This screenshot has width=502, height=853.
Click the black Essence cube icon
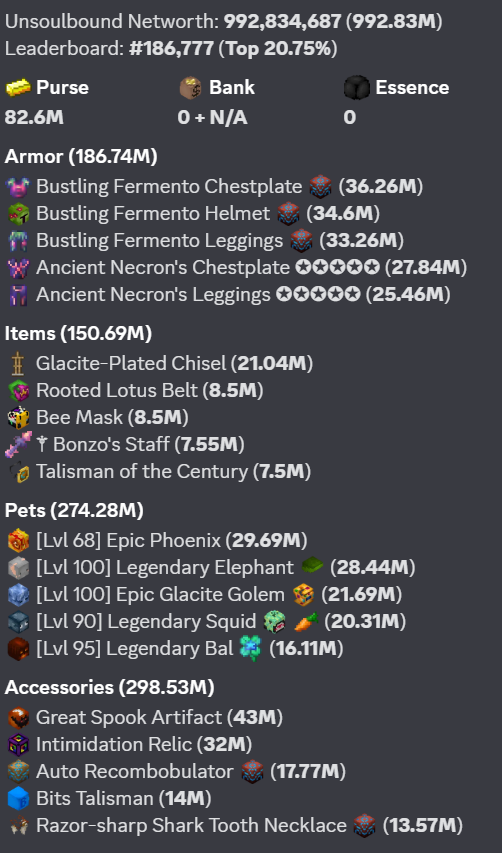pyautogui.click(x=357, y=88)
